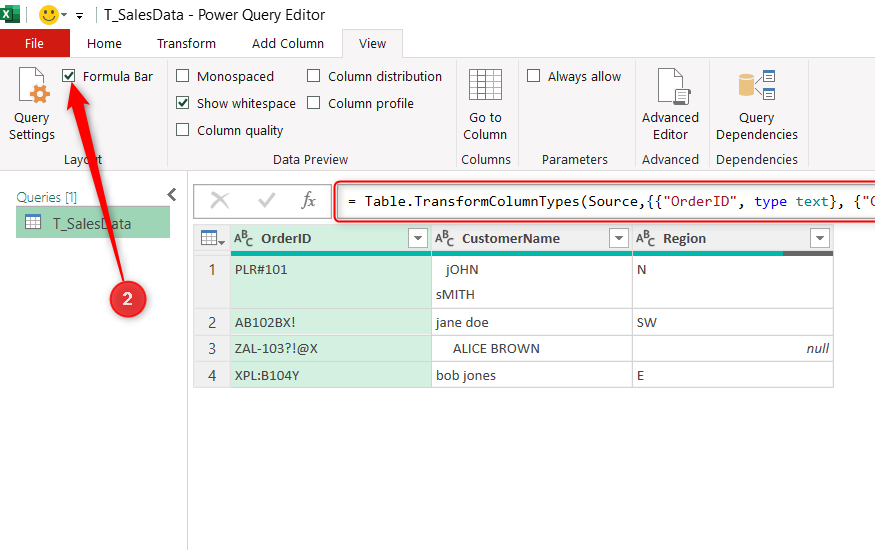Image resolution: width=875 pixels, height=550 pixels.
Task: Switch to the Home tab
Action: [104, 44]
